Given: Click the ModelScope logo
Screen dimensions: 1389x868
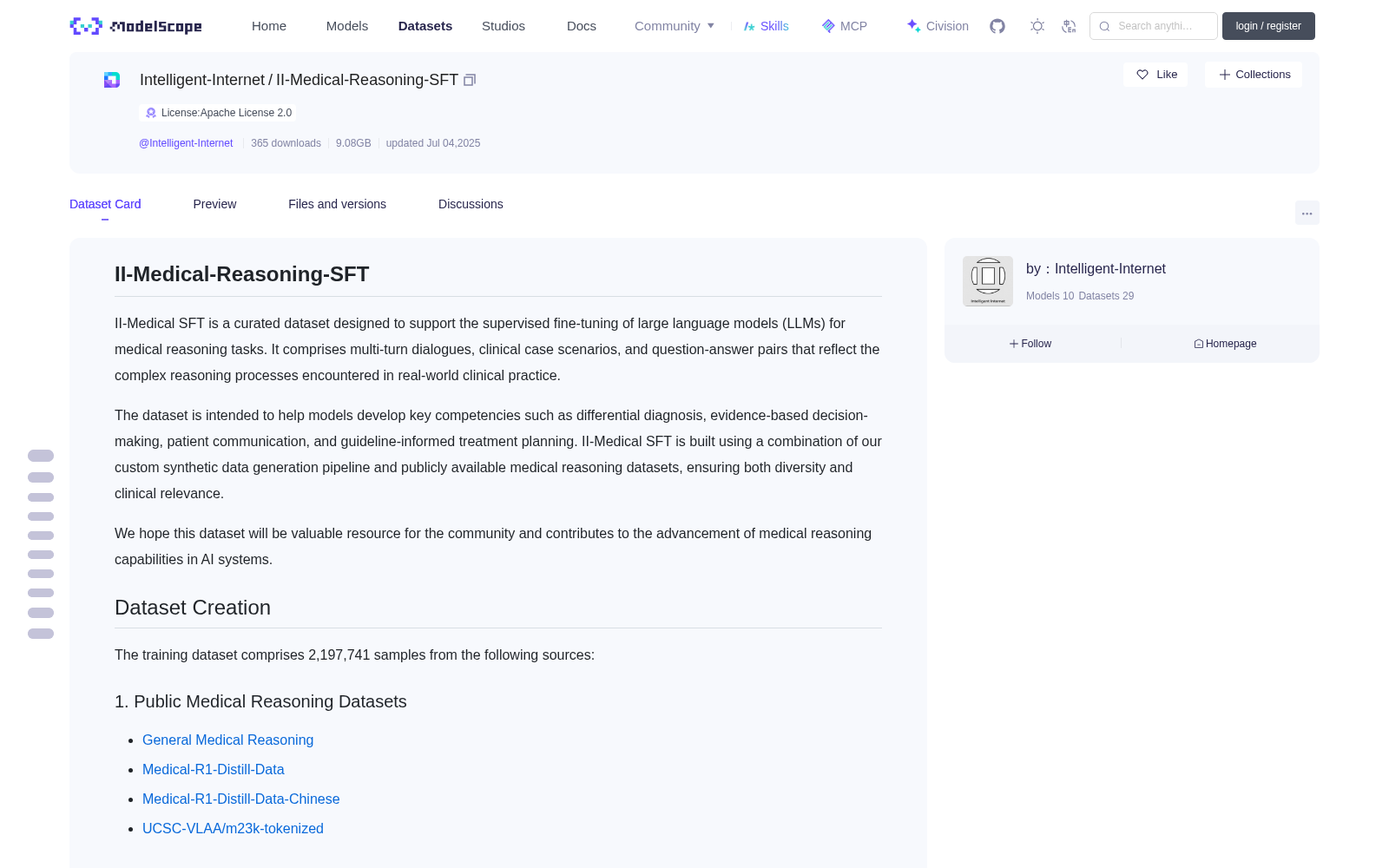Looking at the screenshot, I should 136,26.
